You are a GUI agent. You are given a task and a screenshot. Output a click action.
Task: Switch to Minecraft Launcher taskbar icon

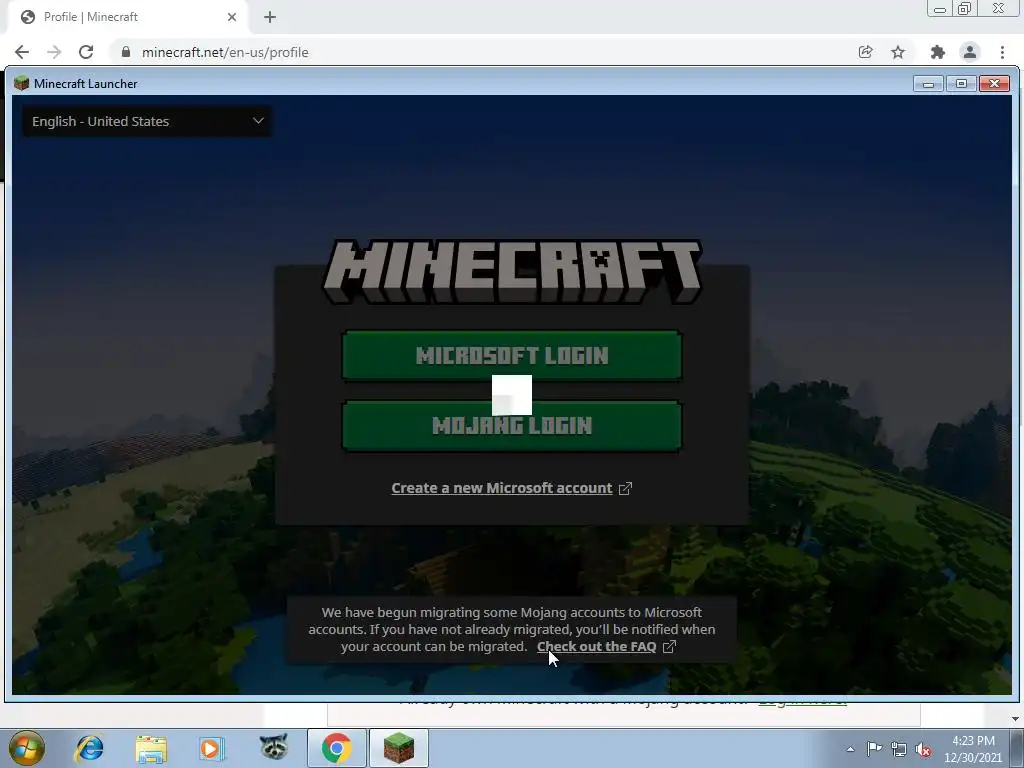pyautogui.click(x=398, y=748)
